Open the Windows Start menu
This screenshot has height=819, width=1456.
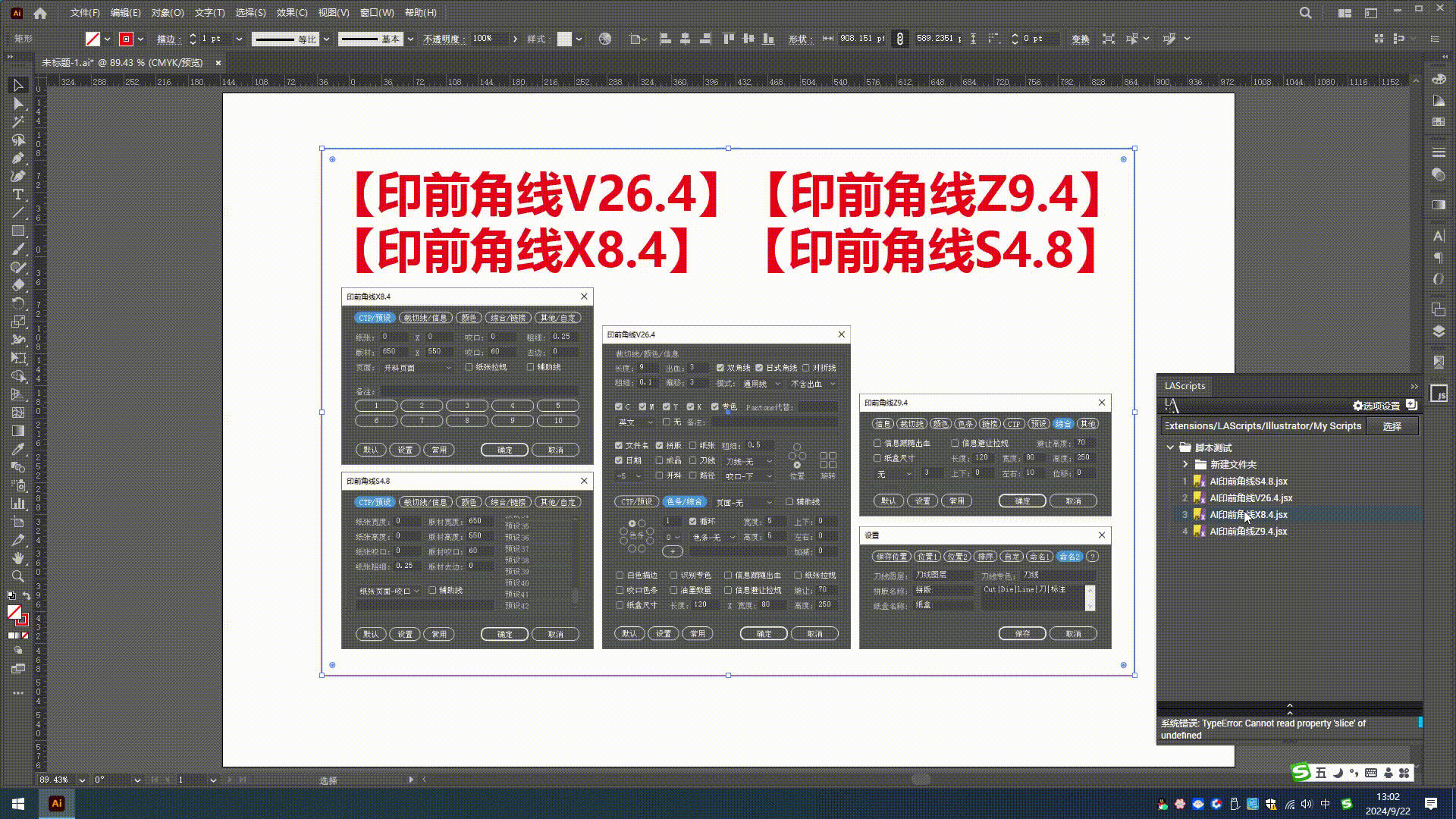18,804
